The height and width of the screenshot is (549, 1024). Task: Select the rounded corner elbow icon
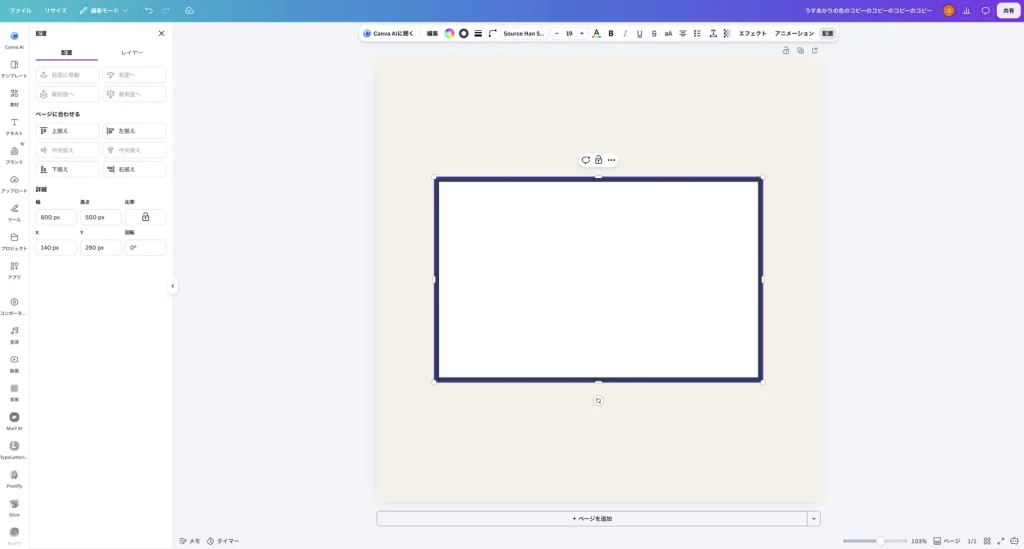[x=492, y=33]
